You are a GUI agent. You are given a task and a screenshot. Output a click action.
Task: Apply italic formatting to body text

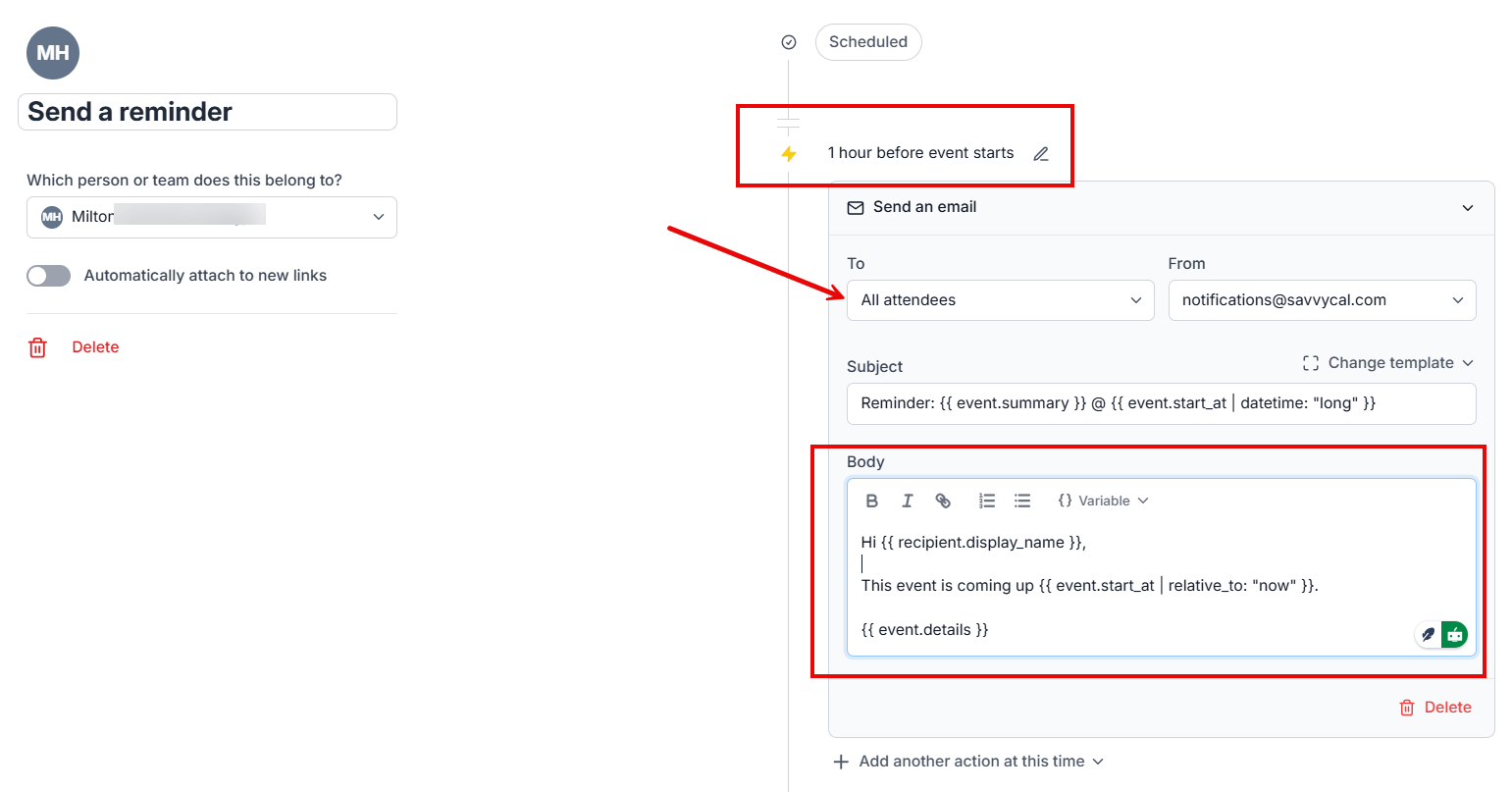pos(908,500)
